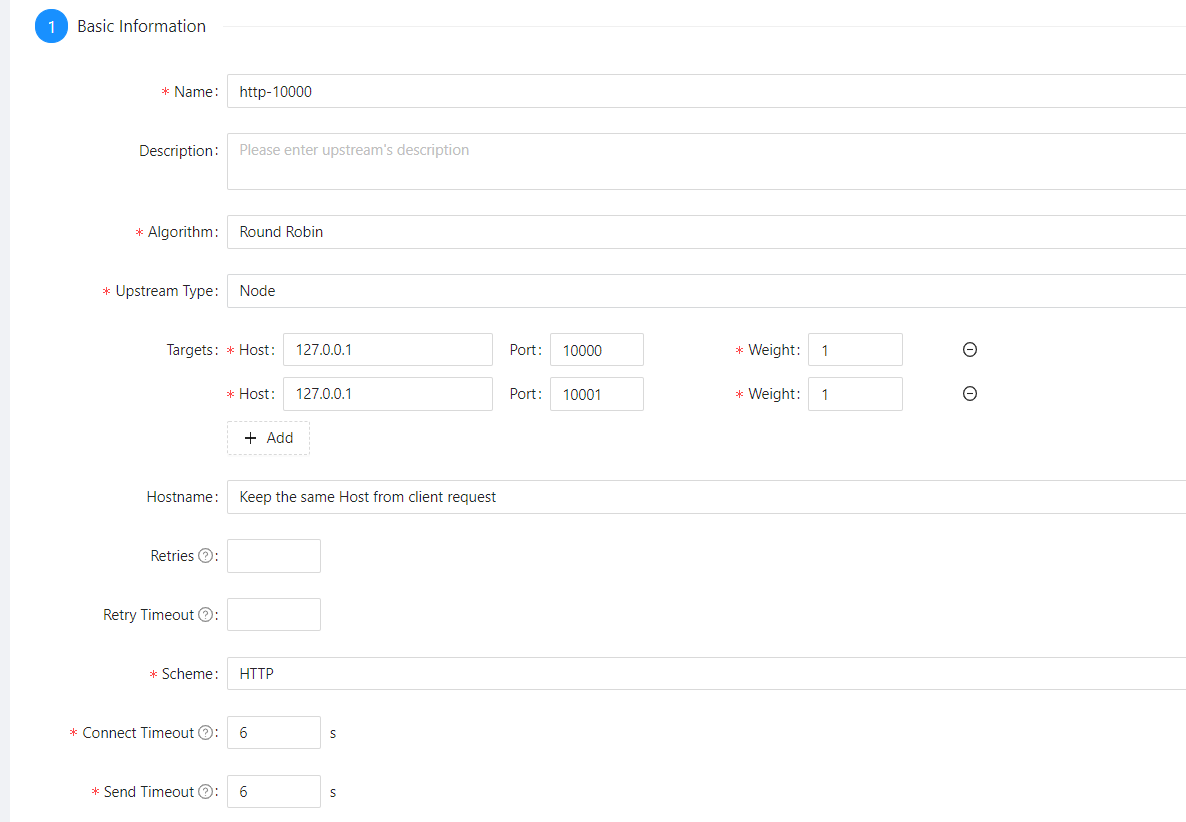Open the Algorithm dropdown showing Round Robin

coord(706,232)
